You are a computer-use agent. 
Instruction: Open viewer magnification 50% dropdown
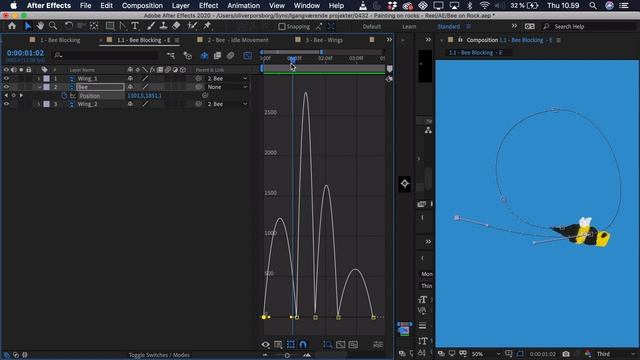click(x=485, y=354)
